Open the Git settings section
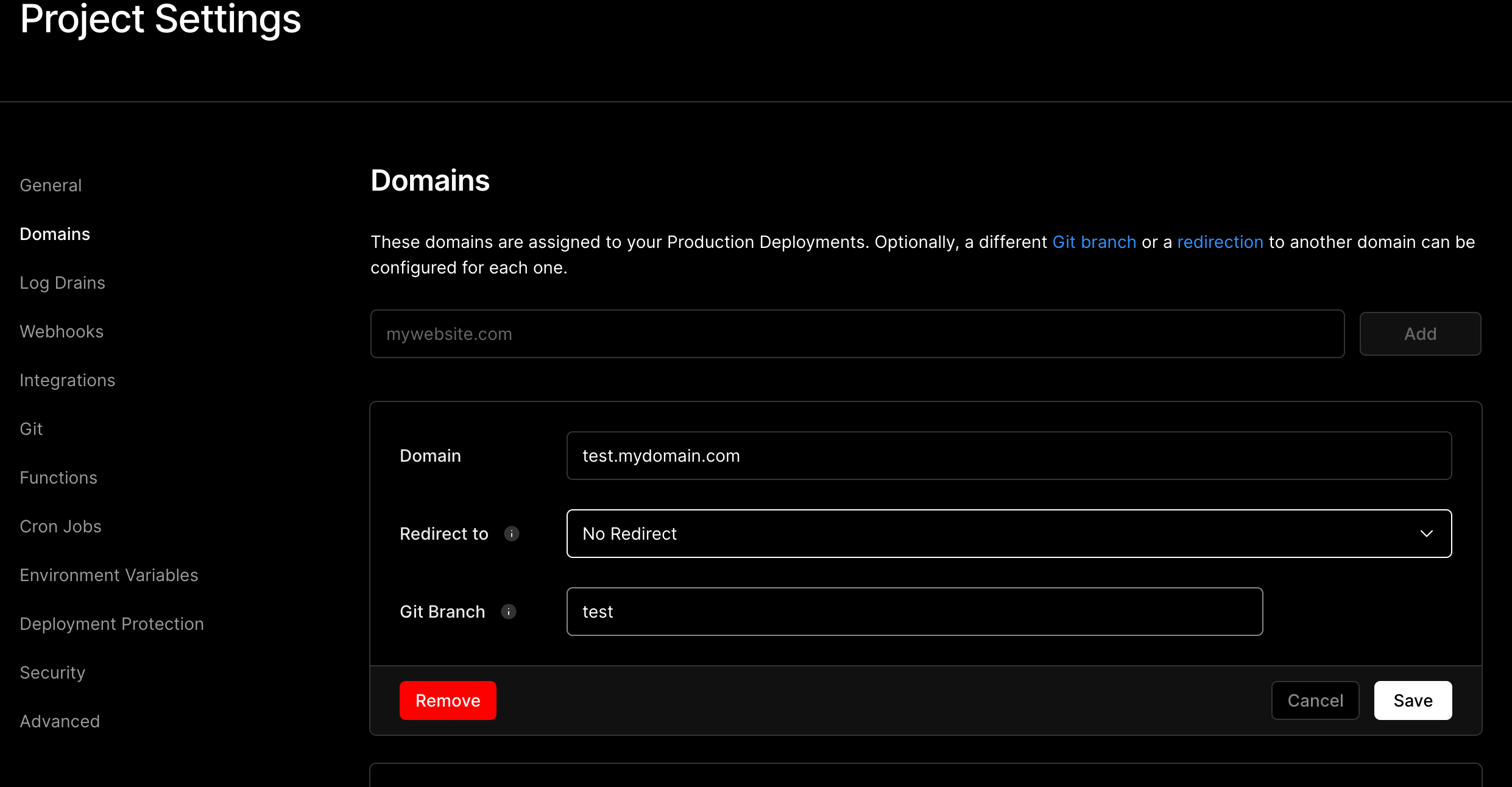1512x787 pixels. [x=31, y=428]
